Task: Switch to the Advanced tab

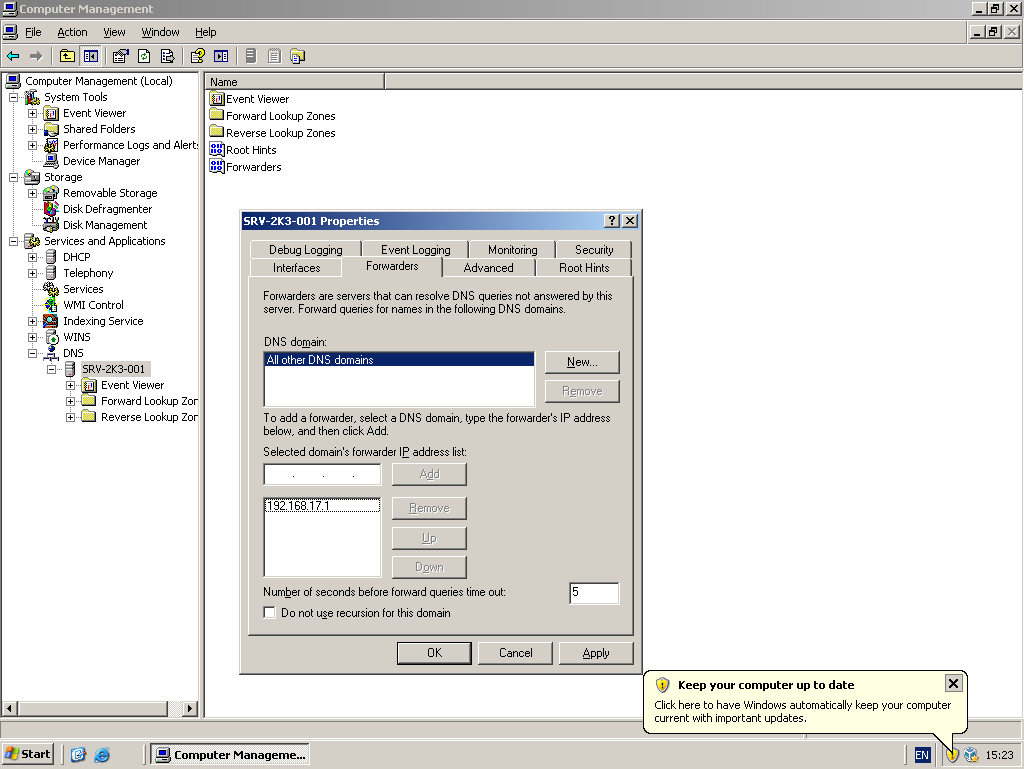Action: click(x=488, y=268)
